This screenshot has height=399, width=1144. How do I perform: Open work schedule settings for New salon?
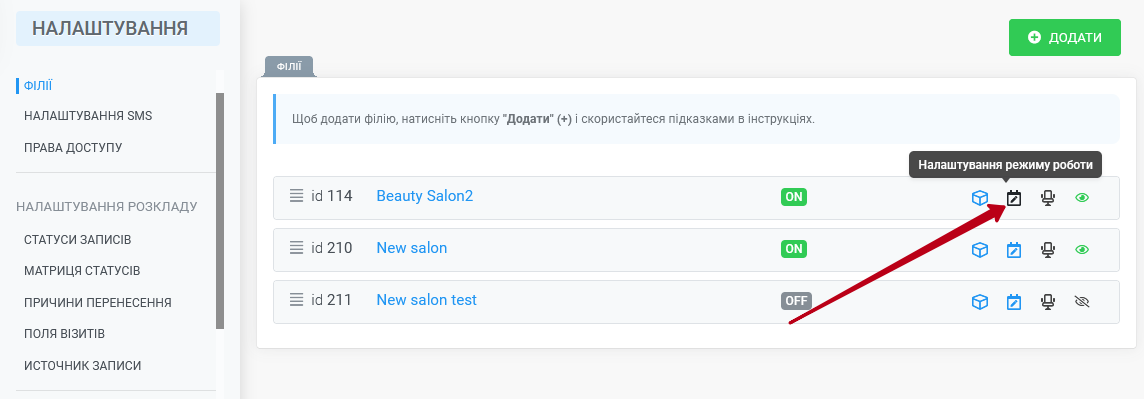click(x=1013, y=250)
